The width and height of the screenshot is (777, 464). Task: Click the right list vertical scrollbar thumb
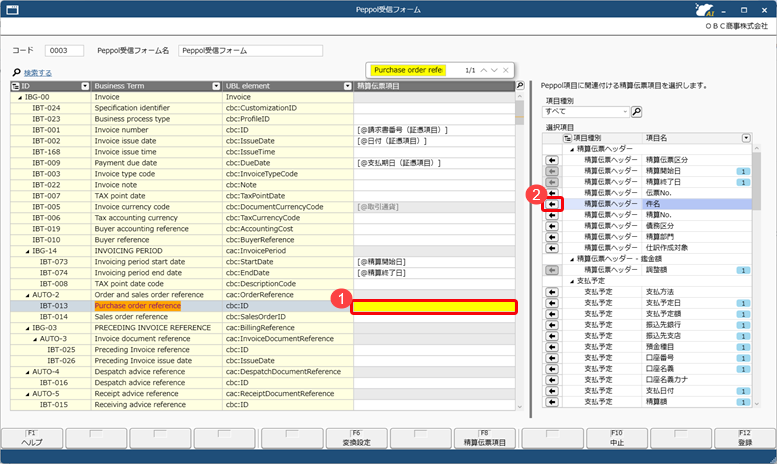click(x=756, y=180)
